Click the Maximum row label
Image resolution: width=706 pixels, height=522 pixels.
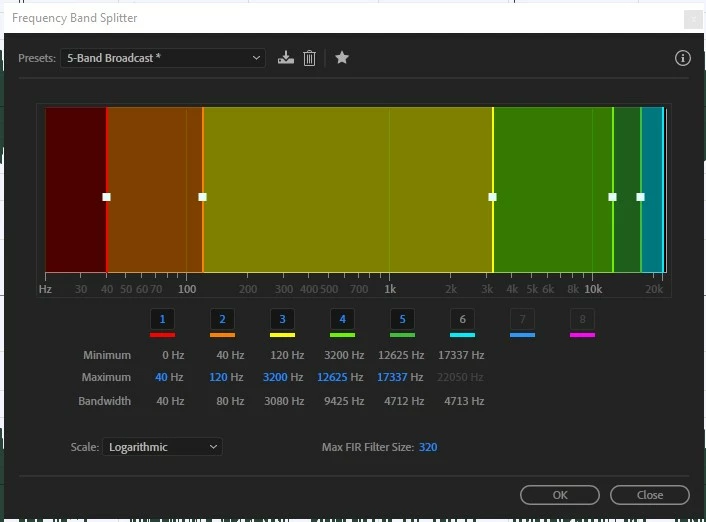[106, 377]
